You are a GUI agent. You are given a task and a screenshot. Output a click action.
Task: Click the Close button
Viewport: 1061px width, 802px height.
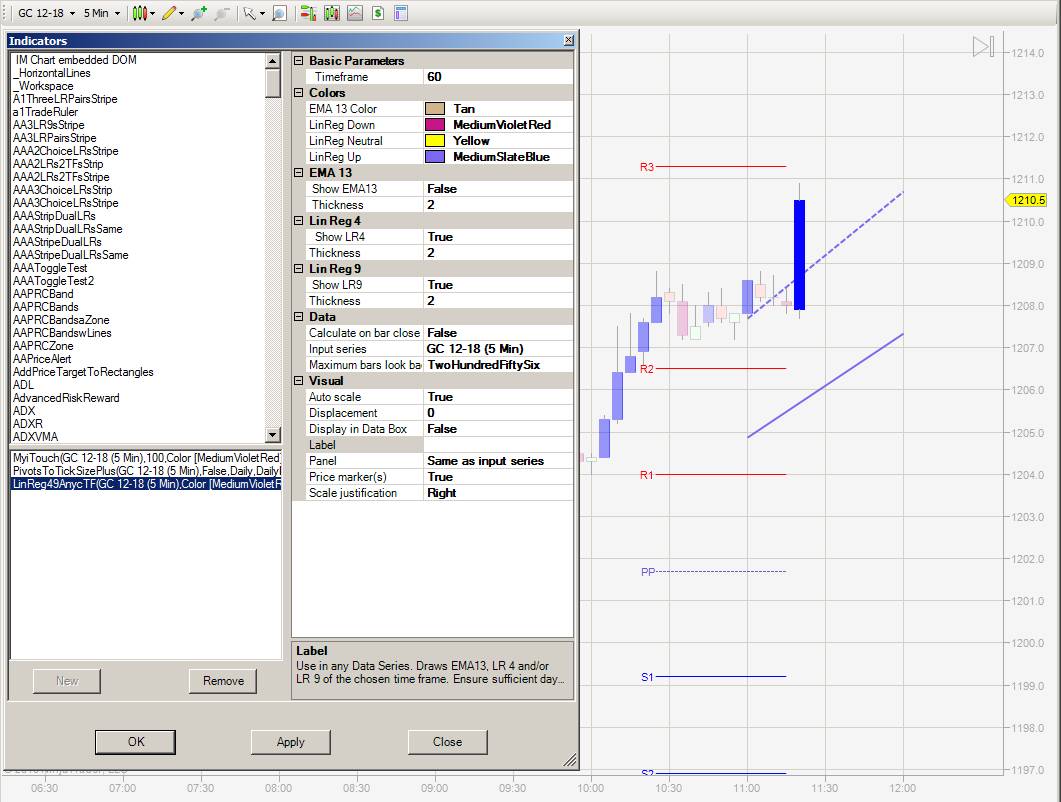click(x=447, y=742)
